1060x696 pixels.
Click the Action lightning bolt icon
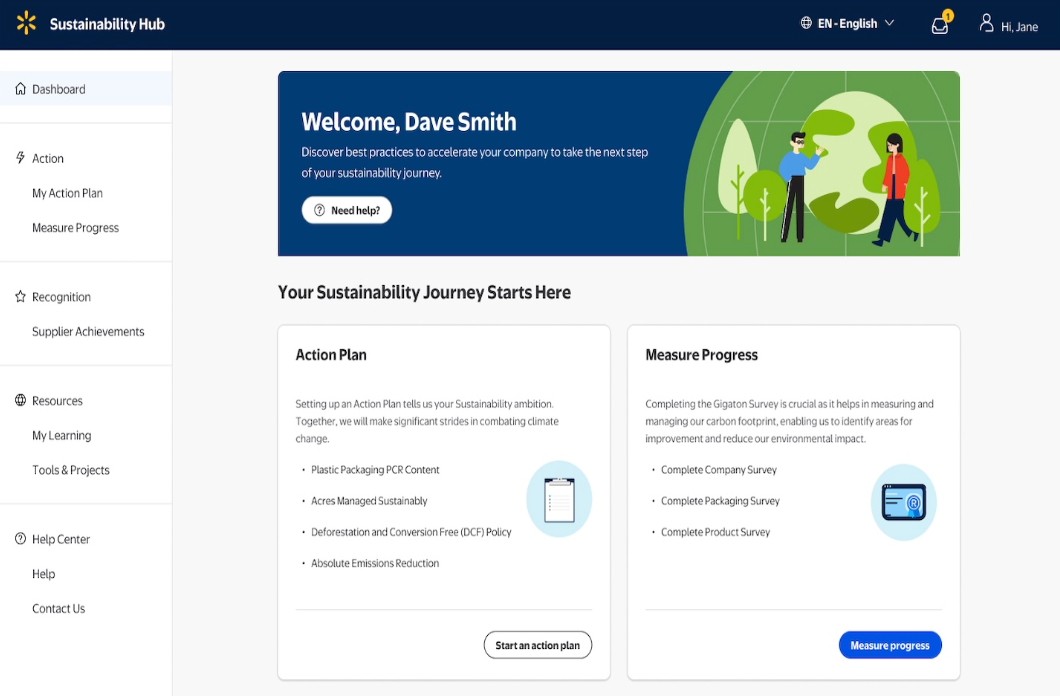tap(20, 157)
